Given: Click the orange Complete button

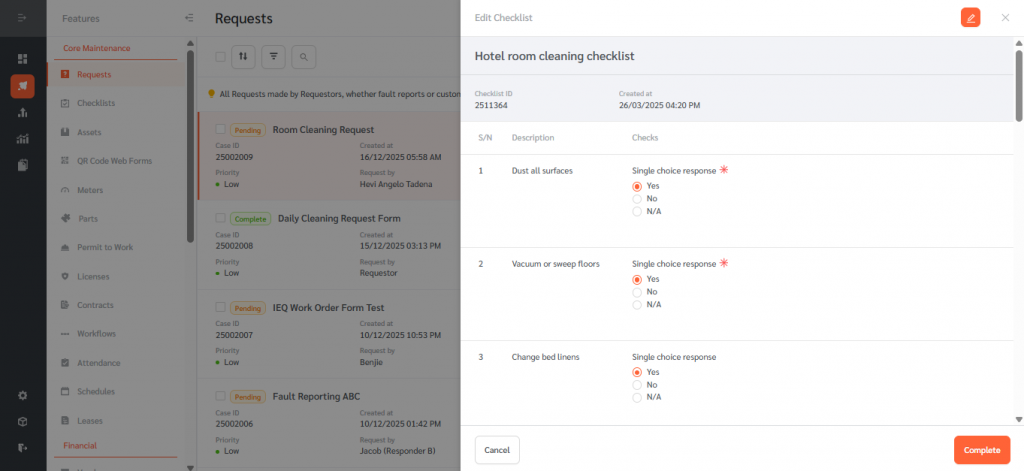Looking at the screenshot, I should pos(981,450).
